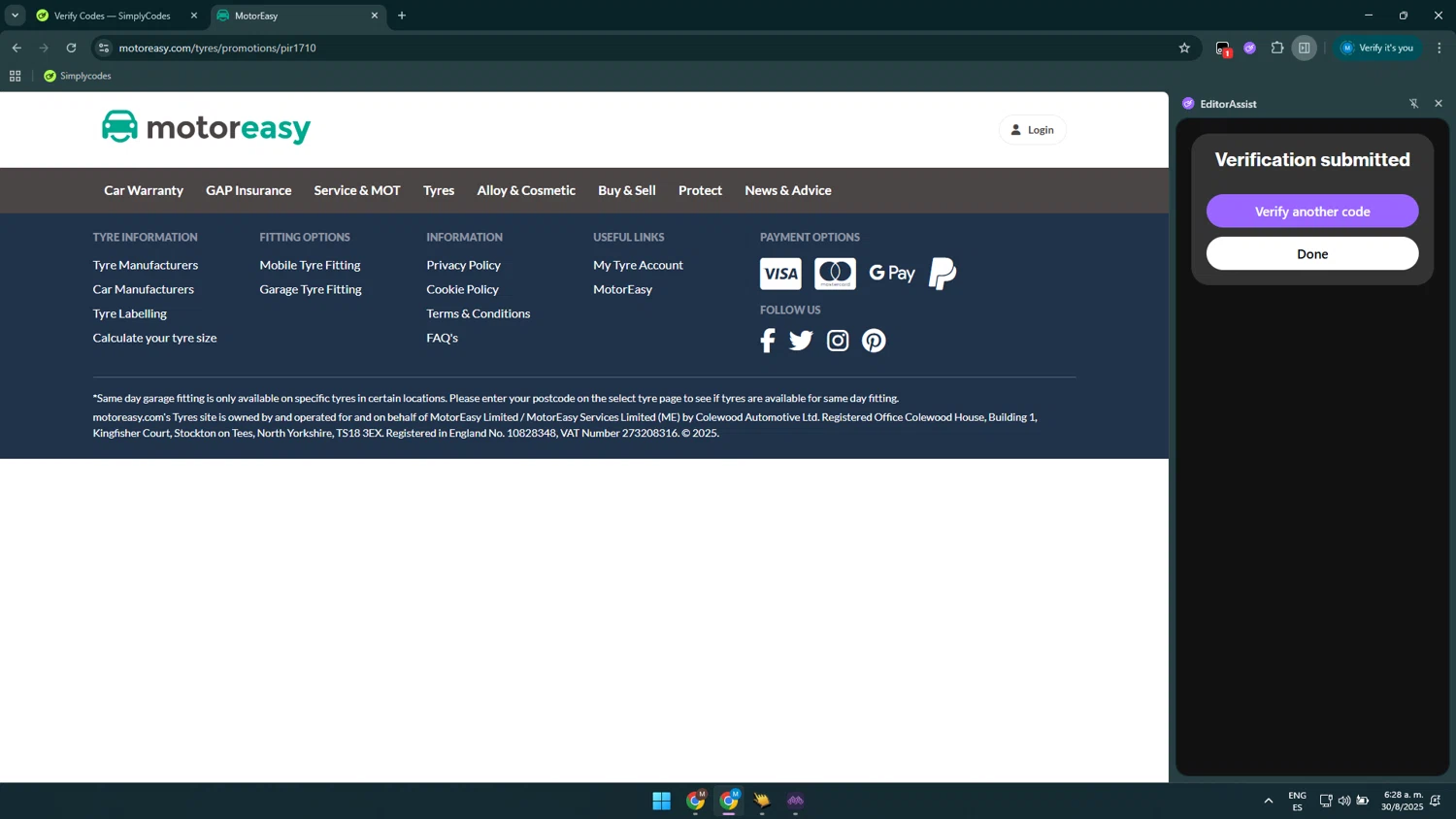This screenshot has height=819, width=1456.
Task: Open the Service & MOT menu
Action: coord(357,190)
